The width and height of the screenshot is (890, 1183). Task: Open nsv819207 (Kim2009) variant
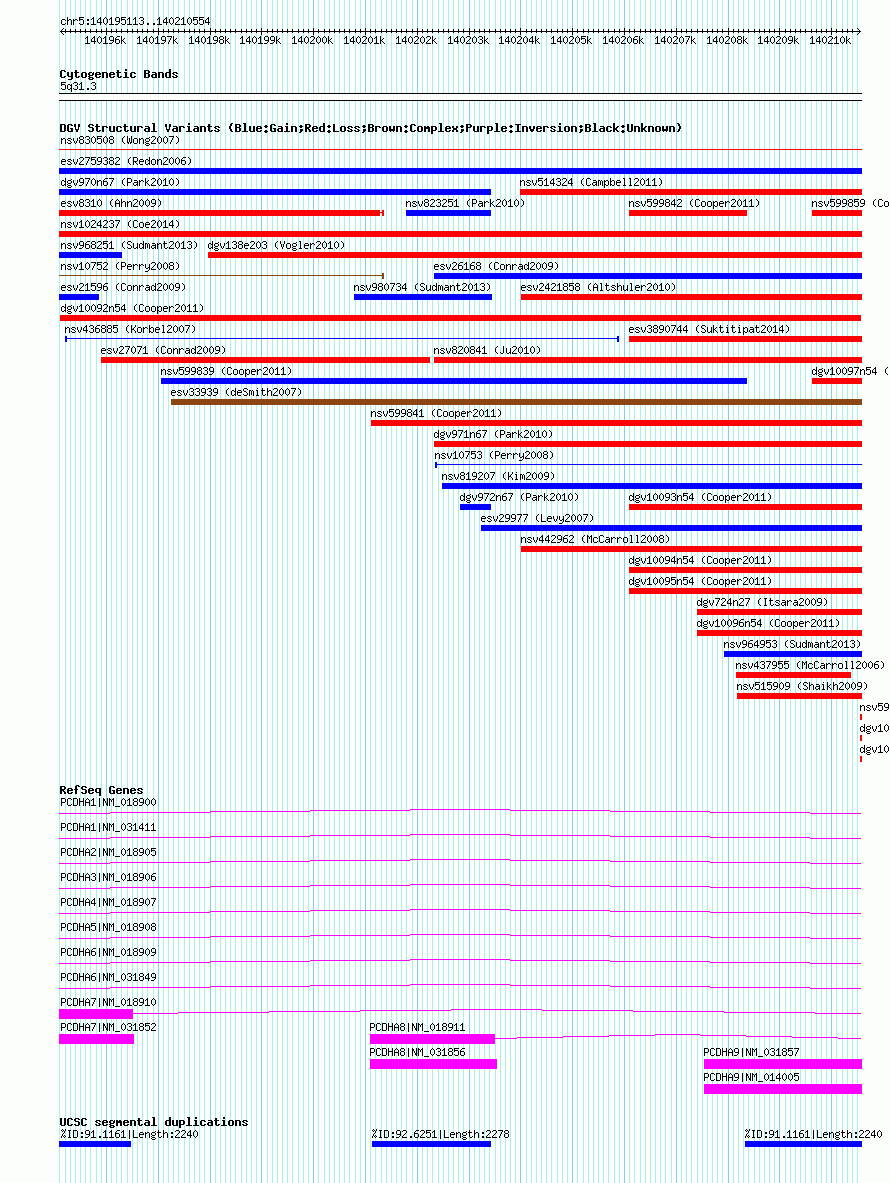click(652, 487)
